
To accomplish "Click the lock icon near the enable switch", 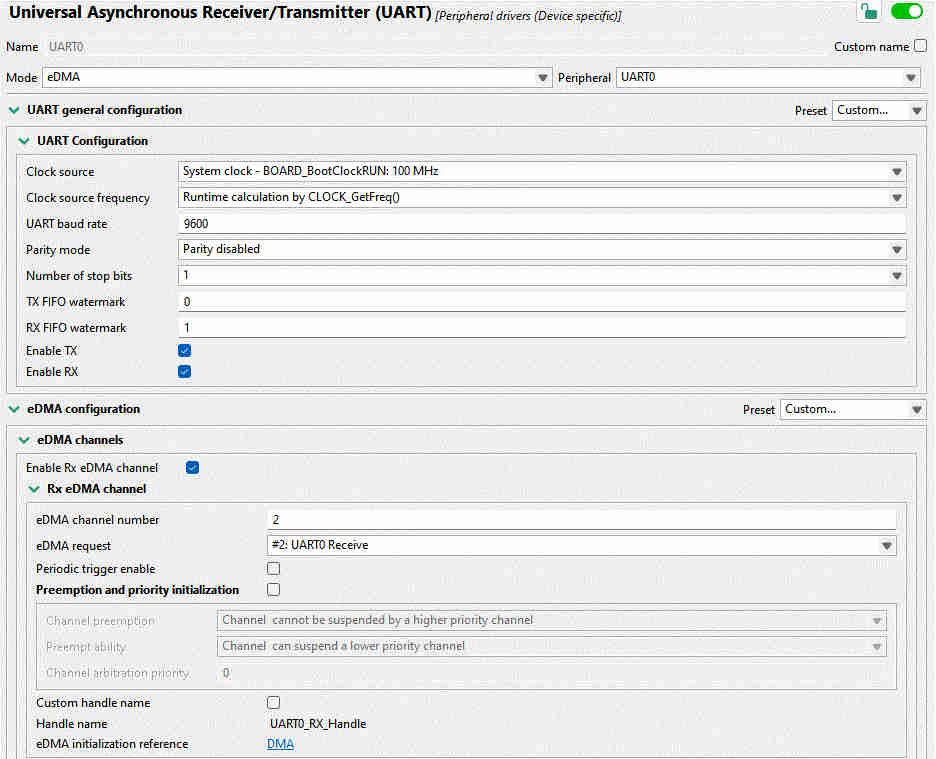I will tap(869, 11).
